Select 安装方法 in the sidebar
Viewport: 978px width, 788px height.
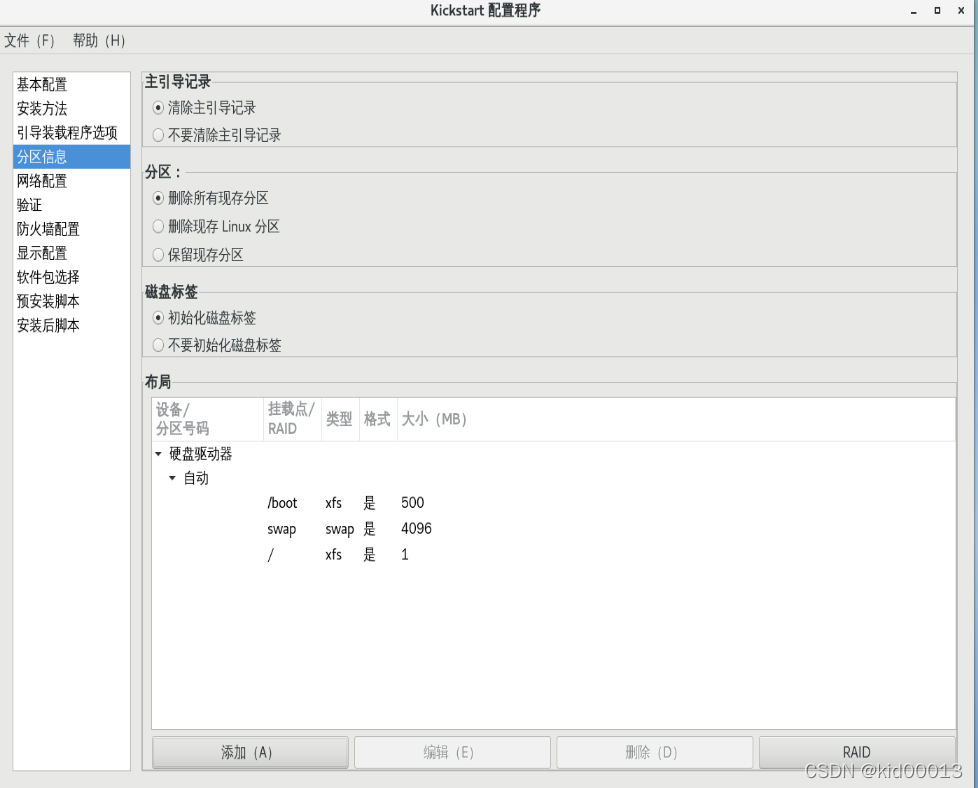71,109
